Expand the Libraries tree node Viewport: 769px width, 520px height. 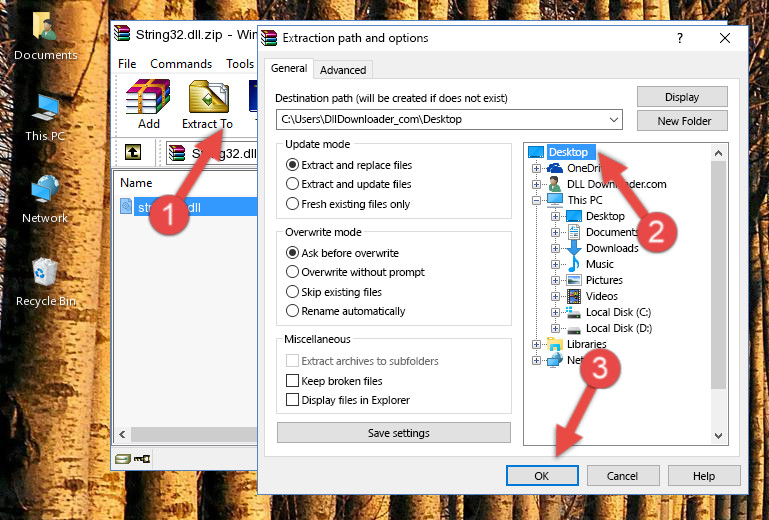click(536, 344)
